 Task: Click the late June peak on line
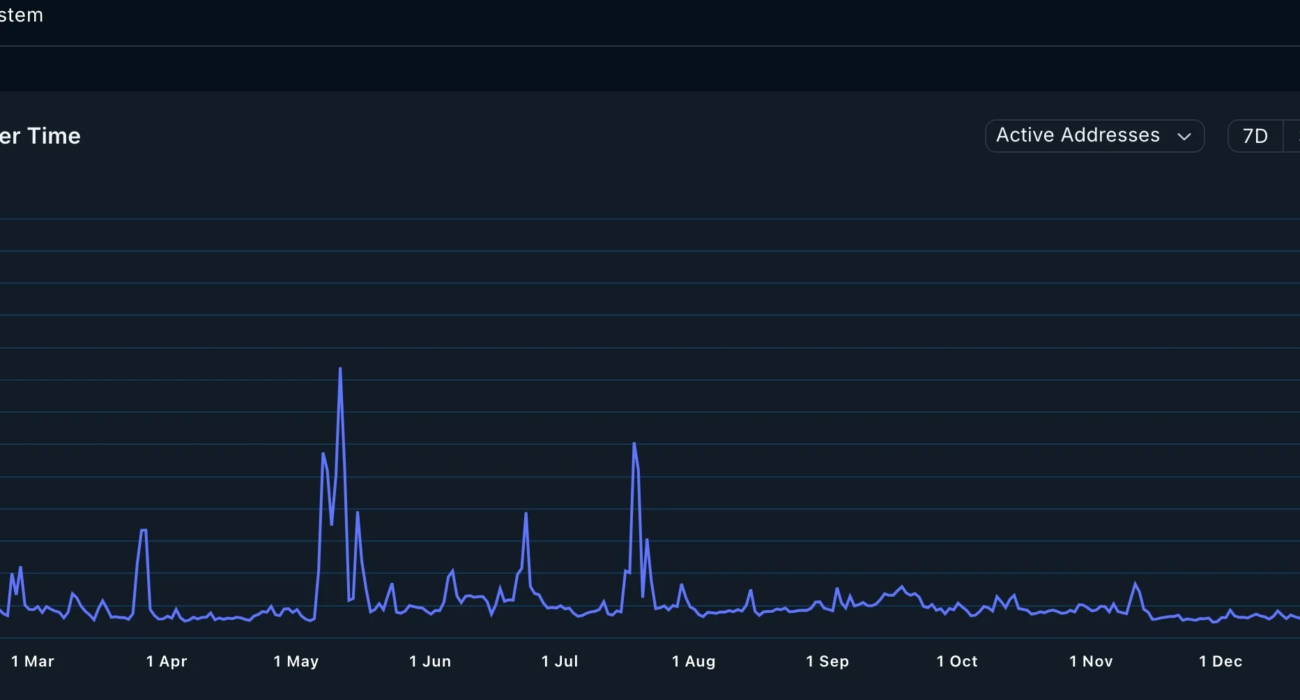(526, 514)
